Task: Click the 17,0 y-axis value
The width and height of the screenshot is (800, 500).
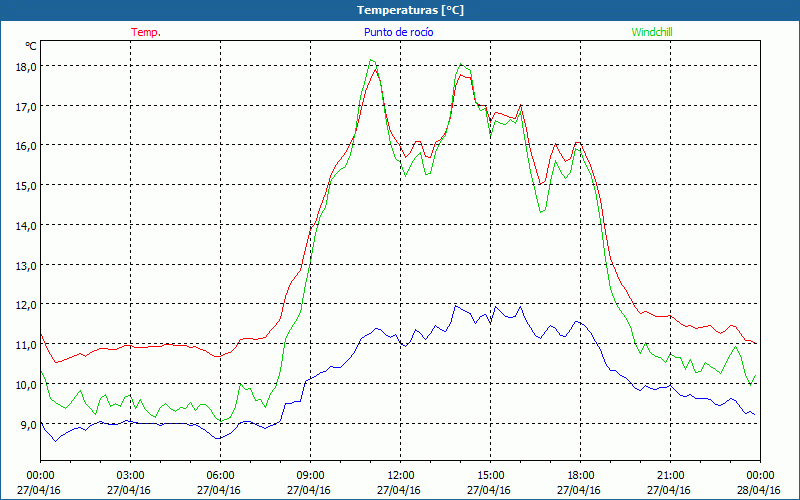Action: coord(26,107)
